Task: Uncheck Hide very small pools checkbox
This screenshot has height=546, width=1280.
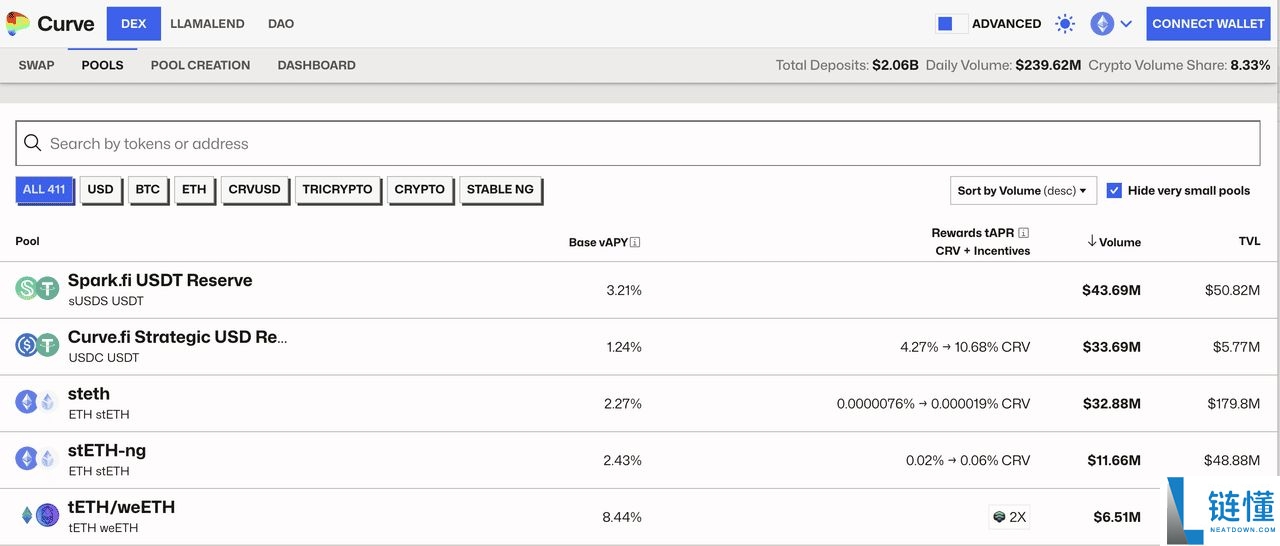Action: tap(1114, 190)
